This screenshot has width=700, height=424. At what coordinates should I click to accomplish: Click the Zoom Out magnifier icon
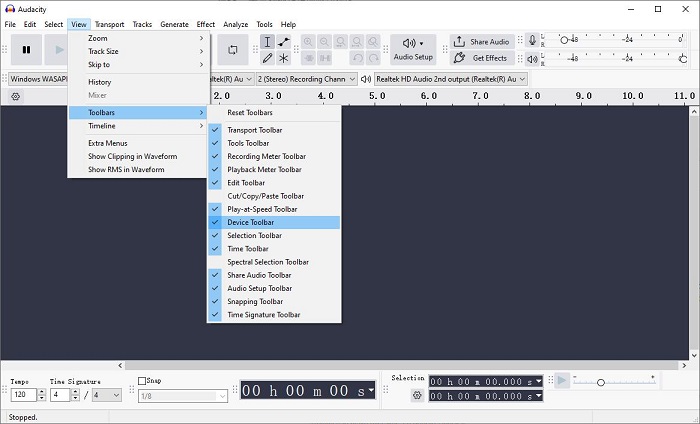click(325, 42)
